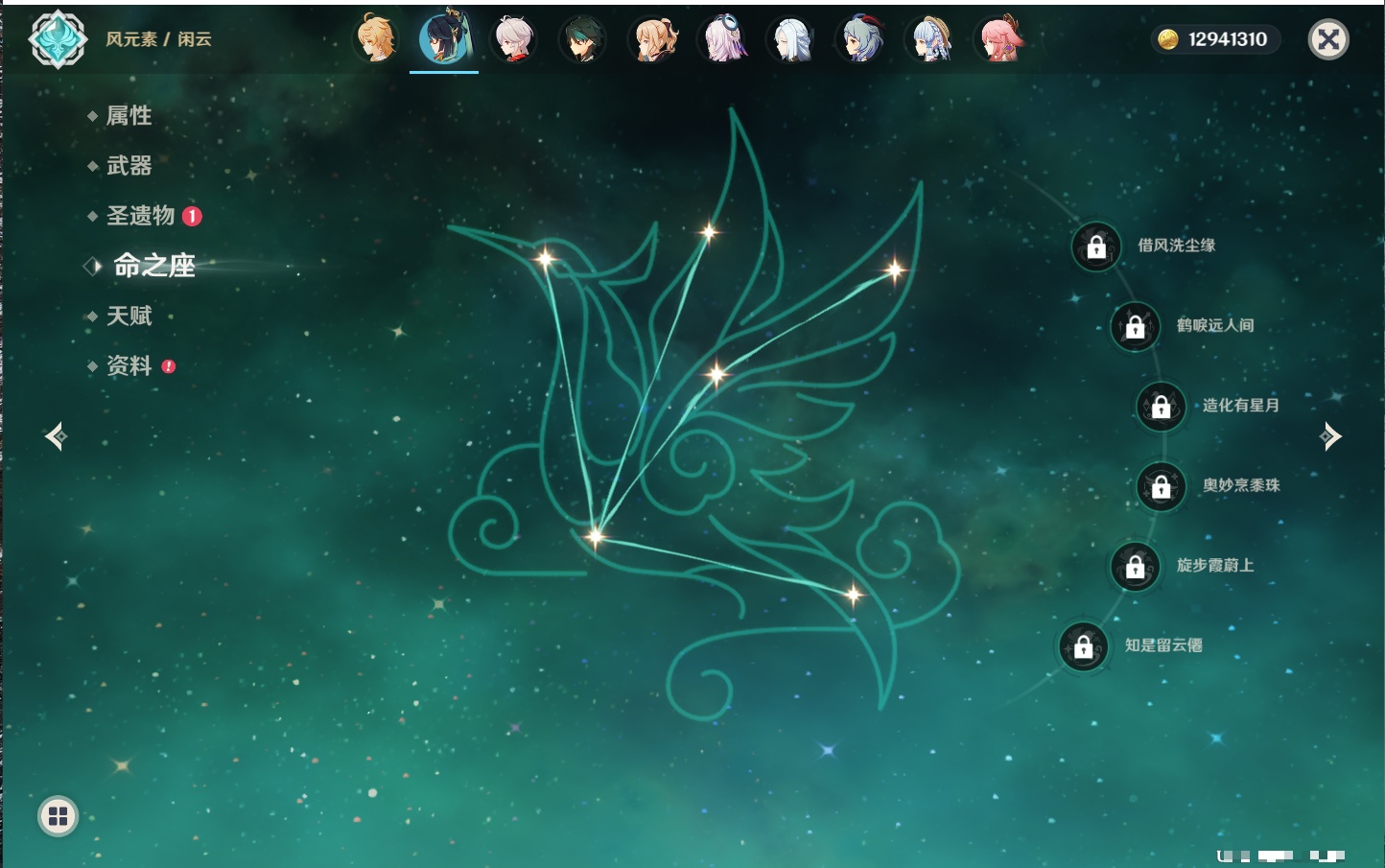Click the Mora coin icon

click(1168, 39)
